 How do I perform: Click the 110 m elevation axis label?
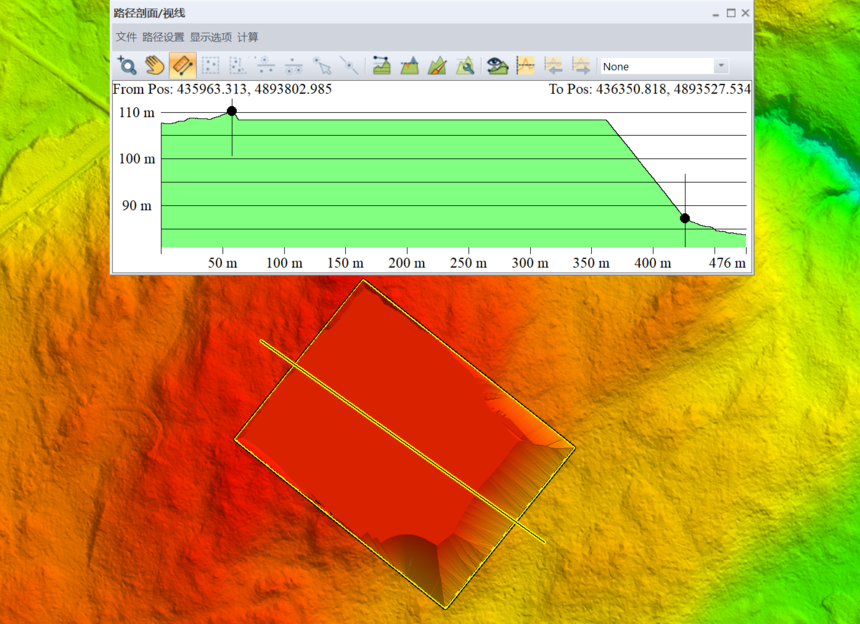[x=137, y=112]
